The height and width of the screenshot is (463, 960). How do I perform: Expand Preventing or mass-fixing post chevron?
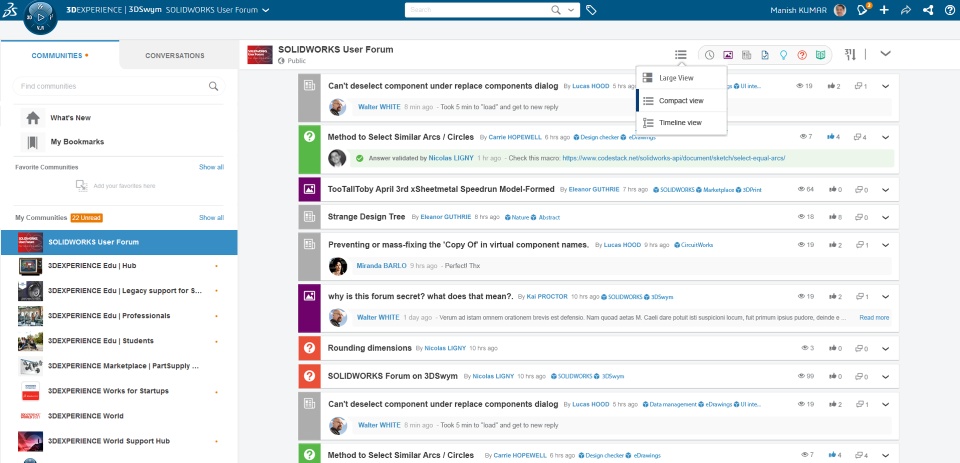pos(885,244)
